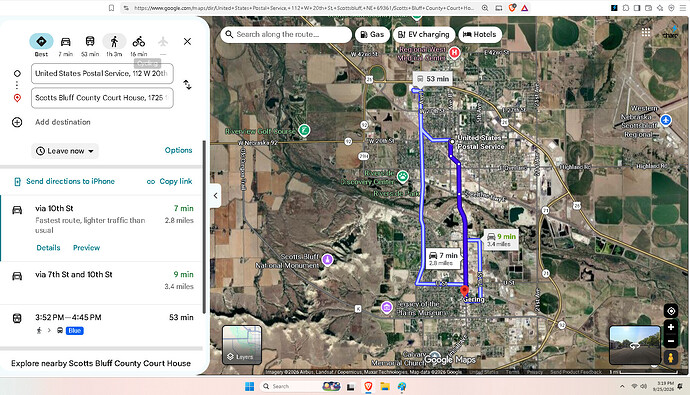
Task: Select the Driving travel mode icon
Action: pos(66,41)
